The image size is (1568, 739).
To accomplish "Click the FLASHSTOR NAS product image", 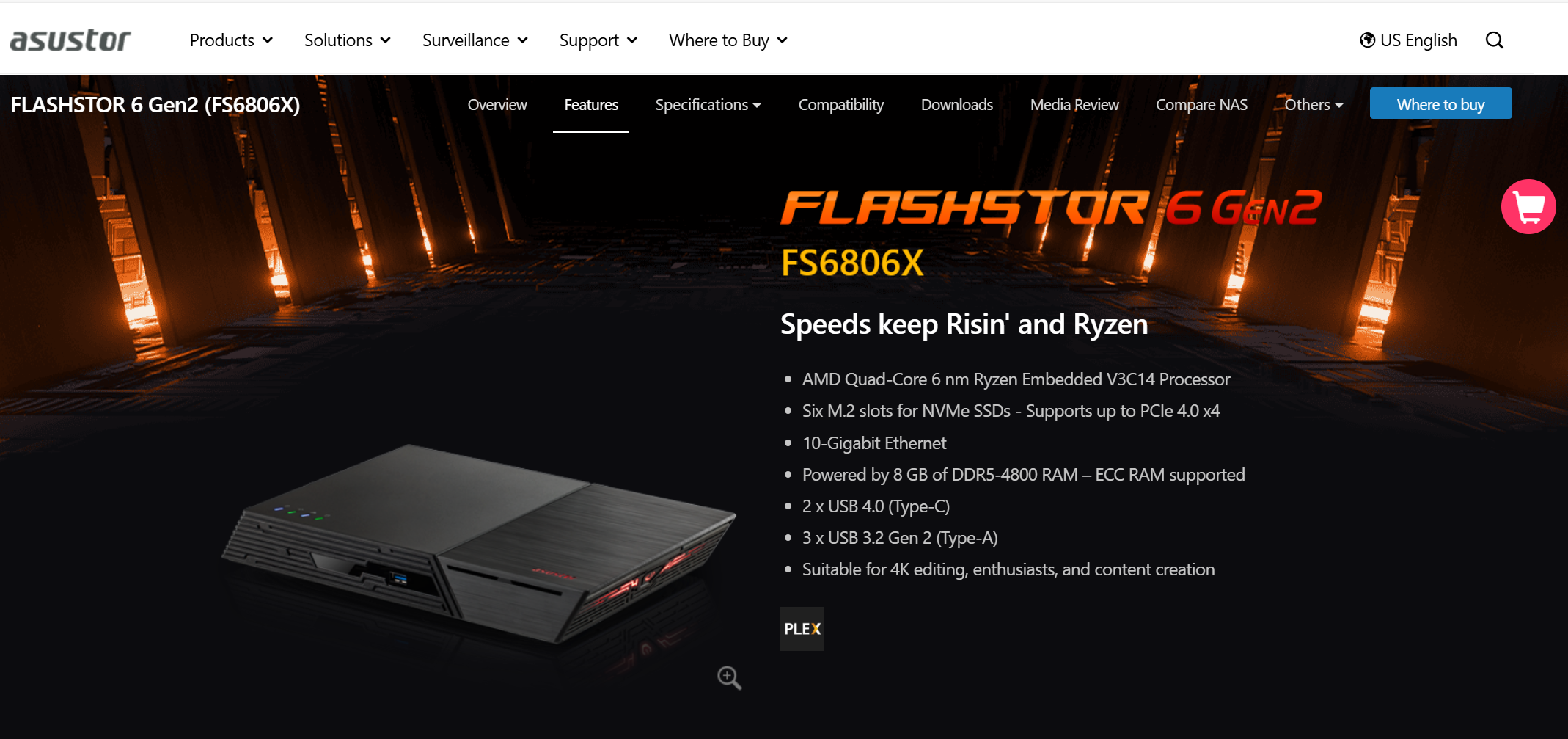I will coord(478,543).
